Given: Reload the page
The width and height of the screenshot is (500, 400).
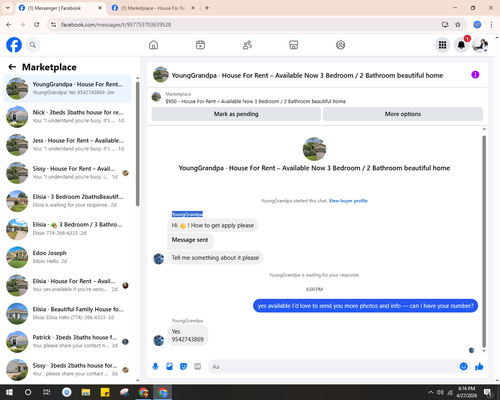Looking at the screenshot, I should point(37,25).
